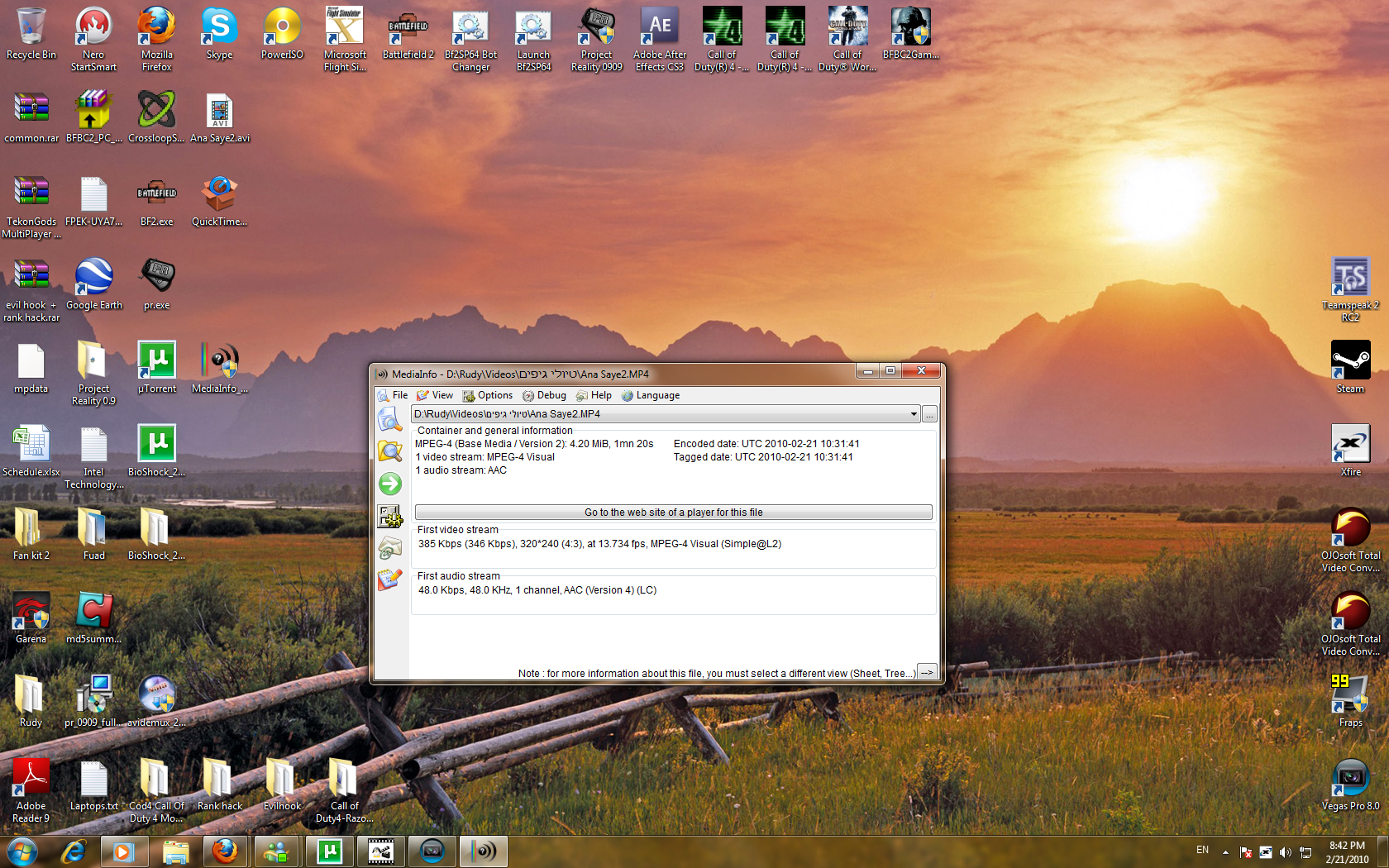Open the Steam desktop shortcut
This screenshot has width=1389, height=868.
point(1350,361)
